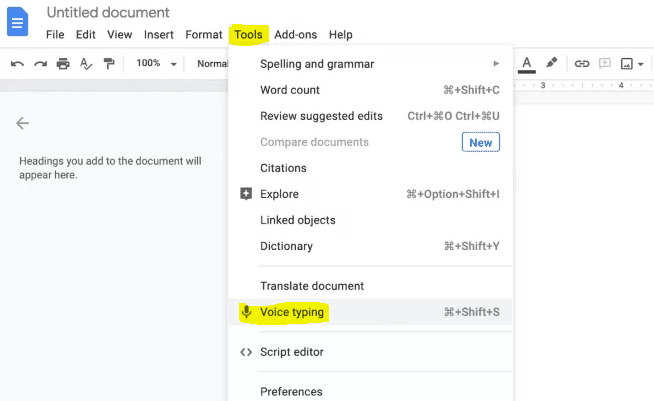The image size is (654, 401).
Task: Open the text color picker
Action: (x=527, y=65)
